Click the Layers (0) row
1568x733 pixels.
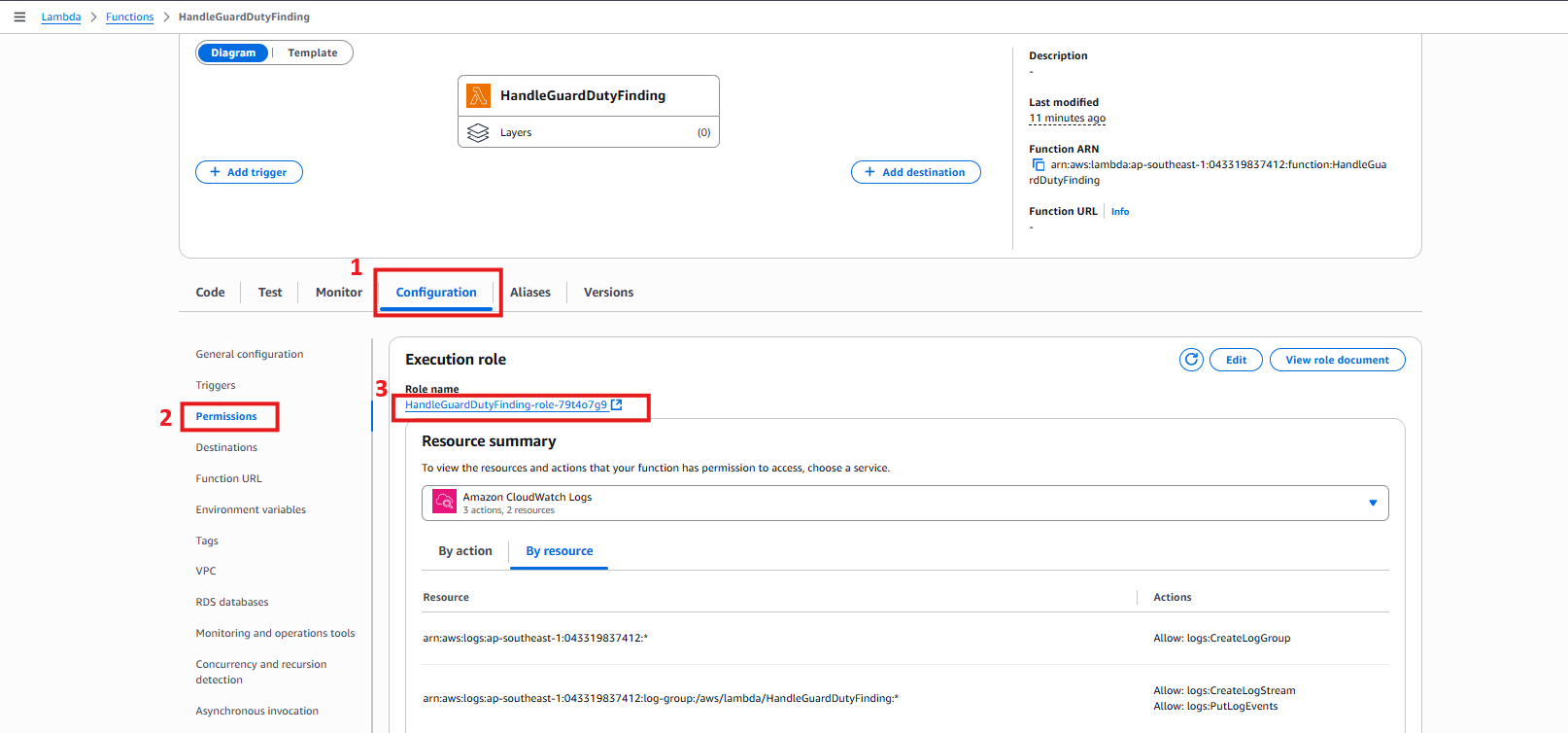coord(589,132)
